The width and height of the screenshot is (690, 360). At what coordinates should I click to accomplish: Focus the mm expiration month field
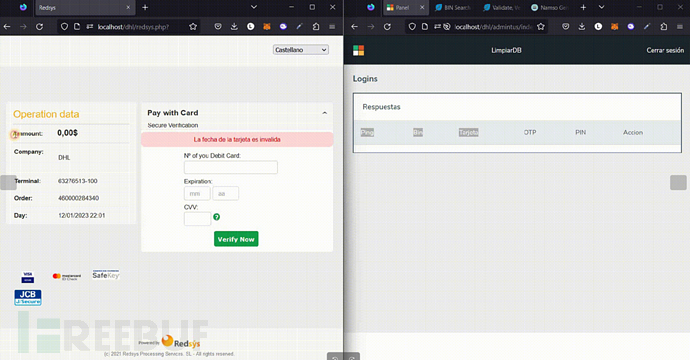(197, 194)
